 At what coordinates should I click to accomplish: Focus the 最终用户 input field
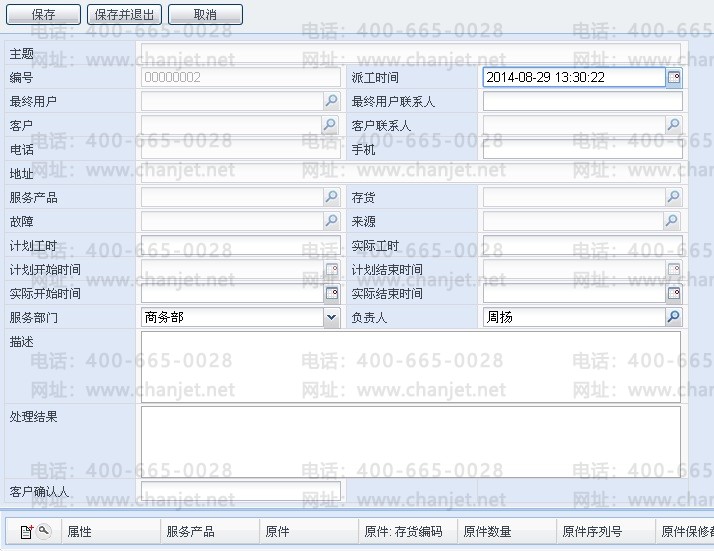tap(232, 101)
